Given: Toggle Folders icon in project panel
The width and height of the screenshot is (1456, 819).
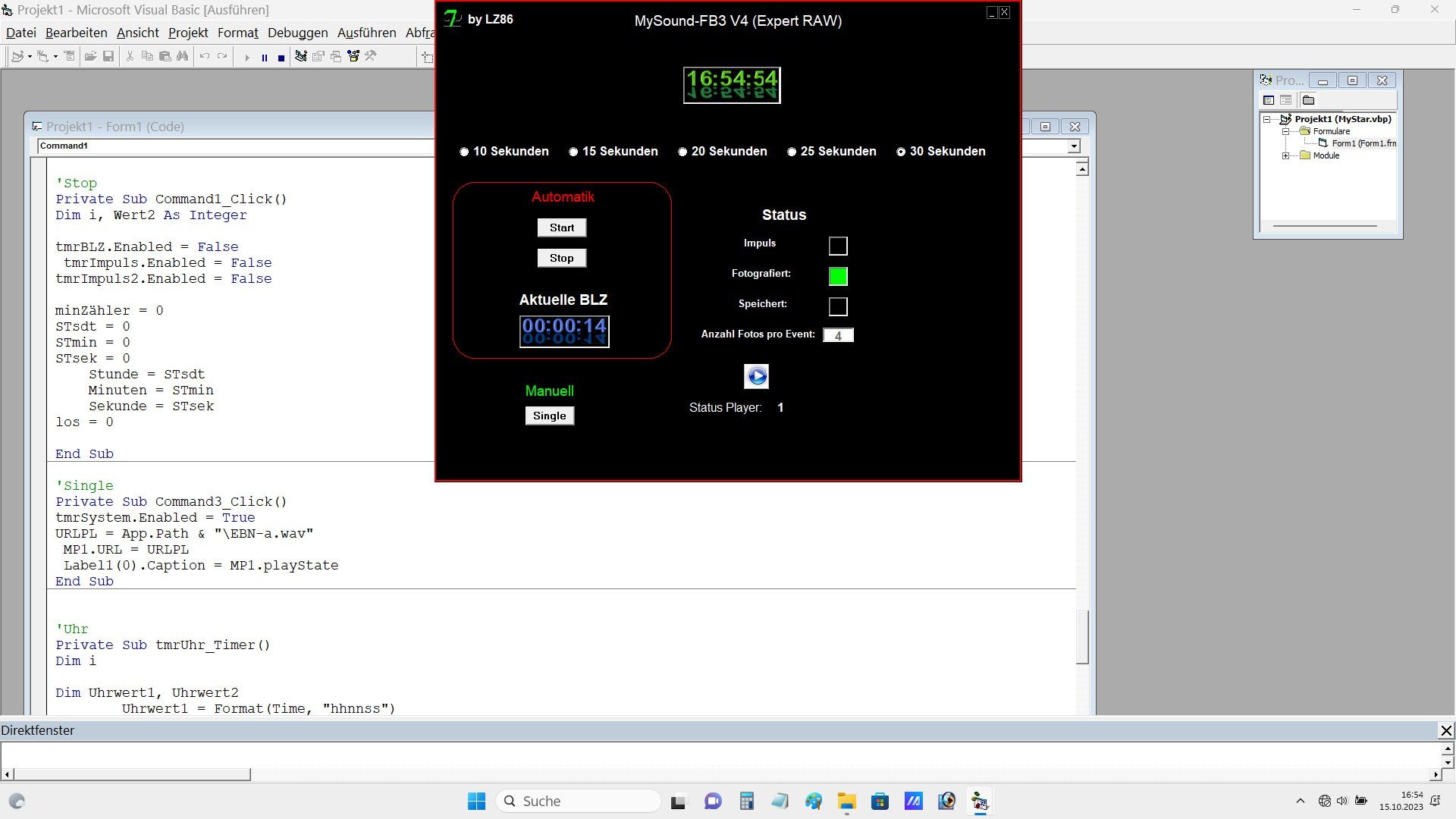Looking at the screenshot, I should pyautogui.click(x=1308, y=100).
